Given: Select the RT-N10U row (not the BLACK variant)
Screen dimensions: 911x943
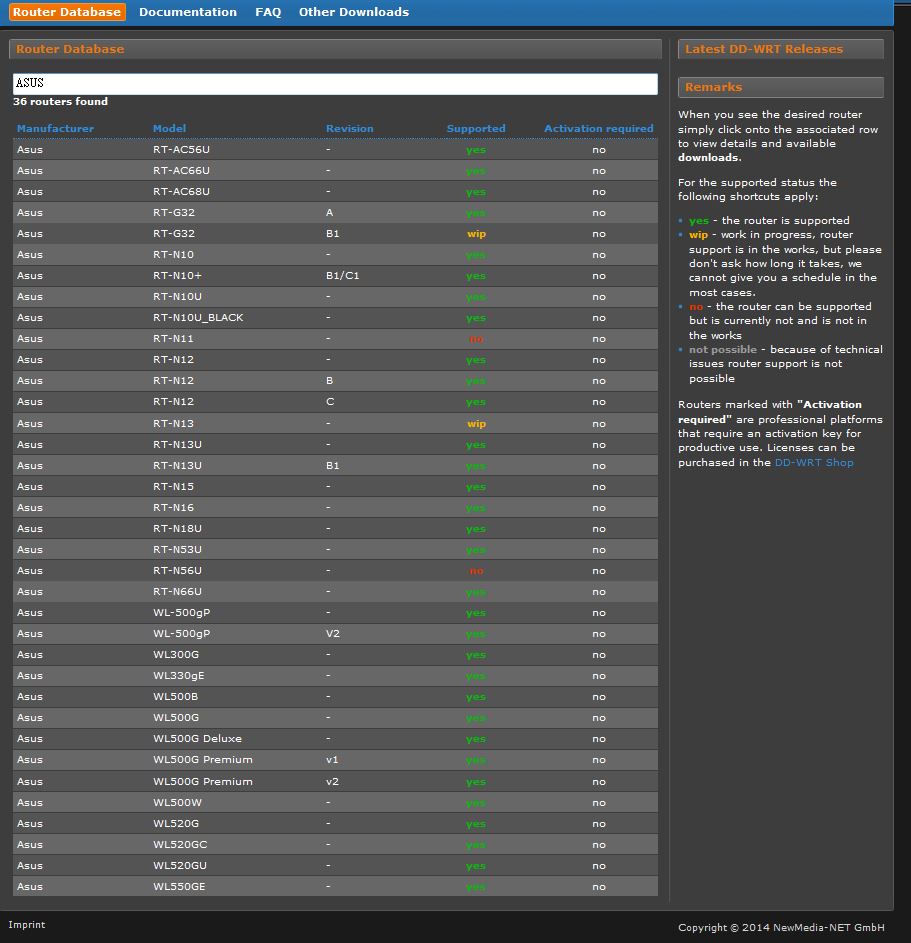Looking at the screenshot, I should pyautogui.click(x=335, y=297).
